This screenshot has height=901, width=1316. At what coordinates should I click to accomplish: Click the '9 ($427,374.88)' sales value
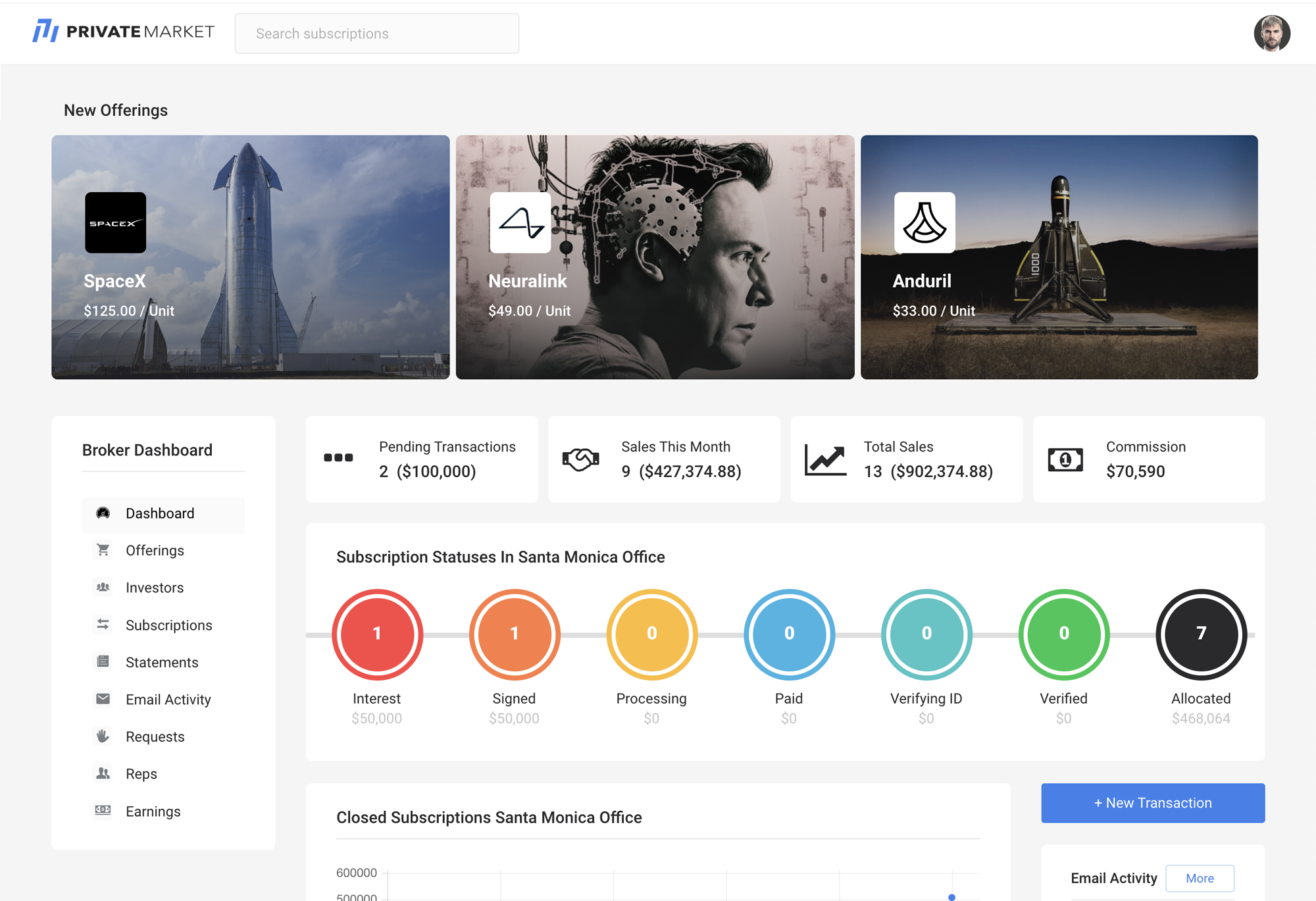click(x=681, y=471)
